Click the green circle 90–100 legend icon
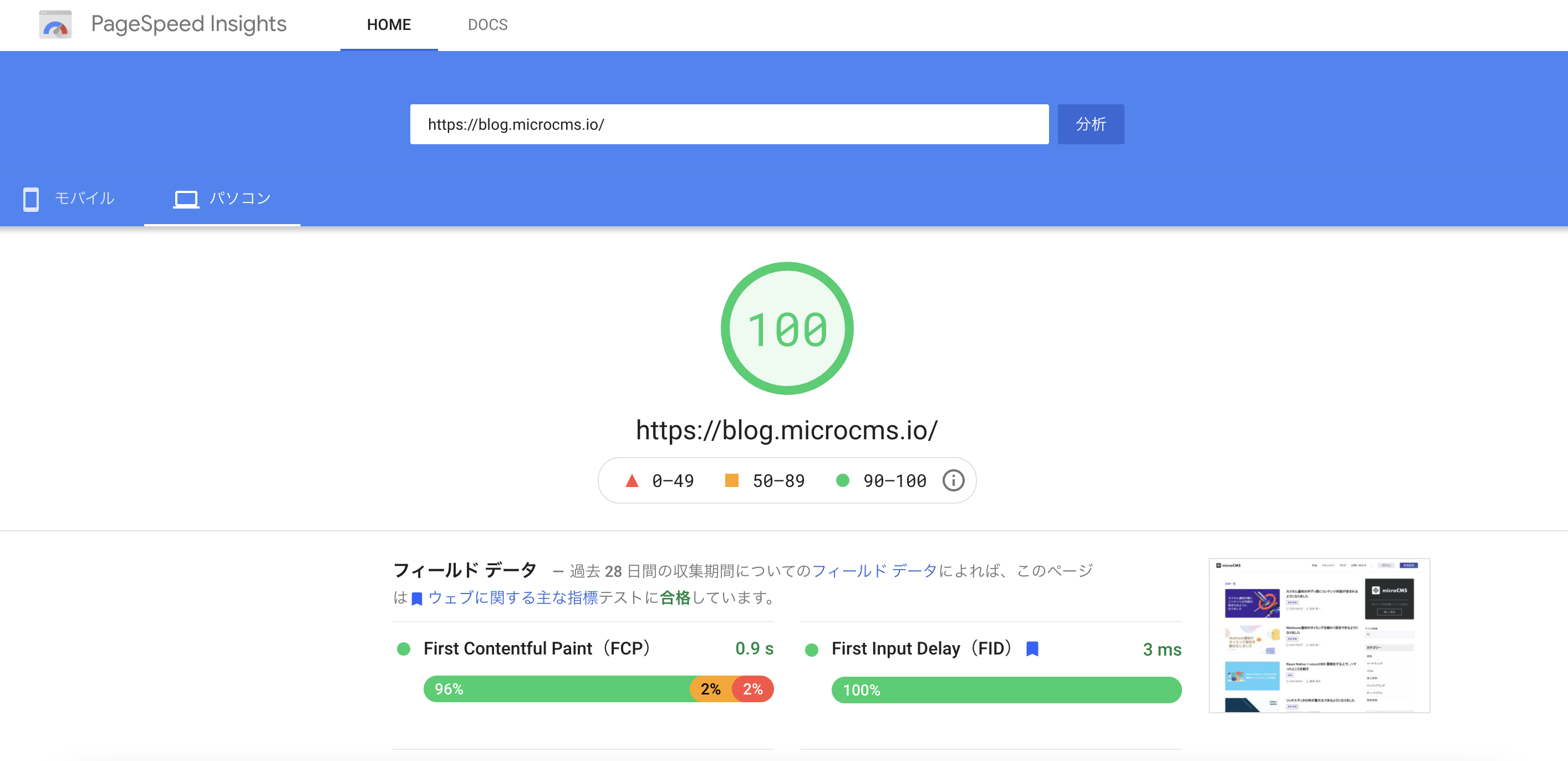Viewport: 1568px width, 761px height. [842, 480]
